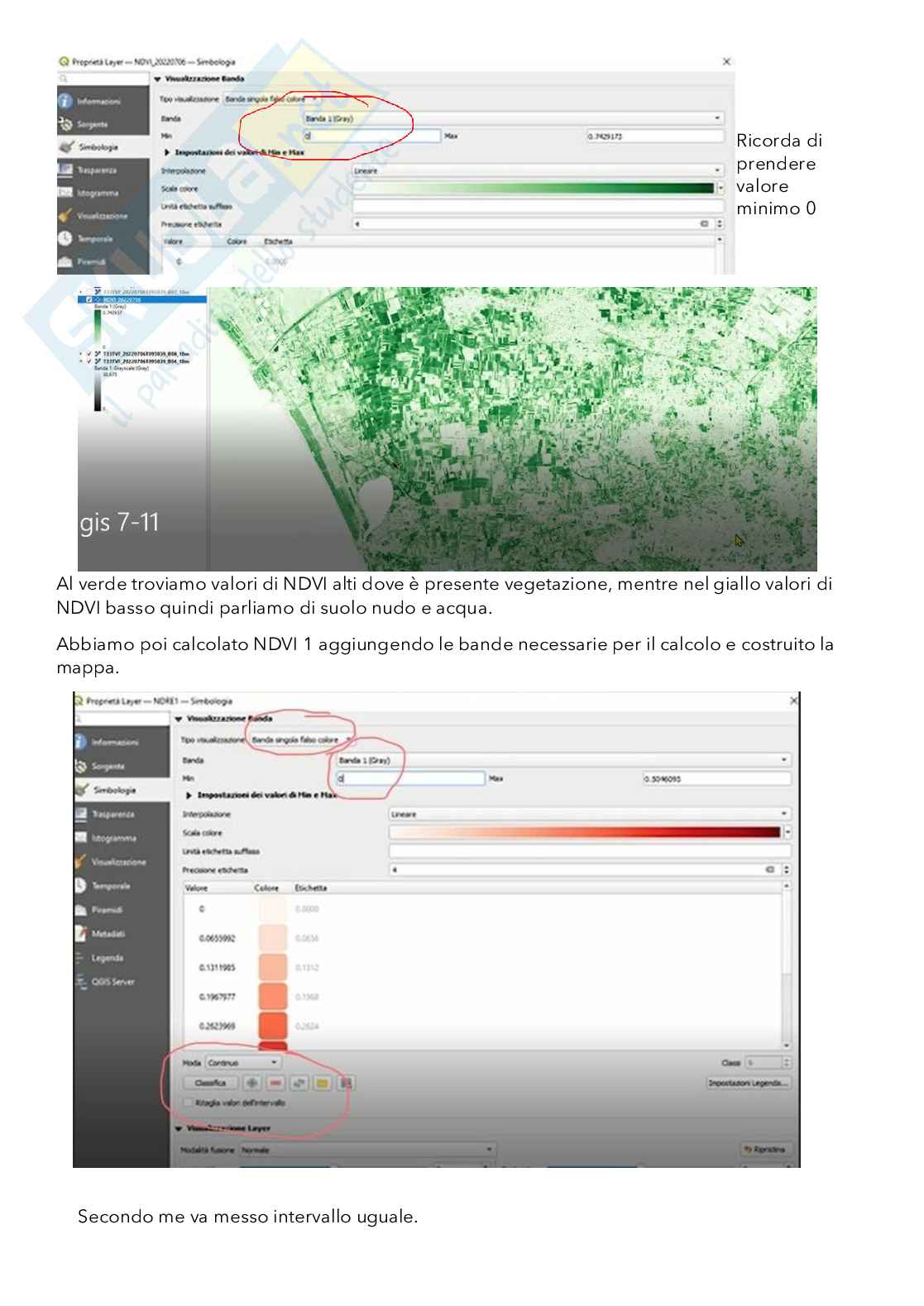The height and width of the screenshot is (1306, 924).
Task: Click save color map icon after folder
Action: pyautogui.click(x=347, y=1083)
